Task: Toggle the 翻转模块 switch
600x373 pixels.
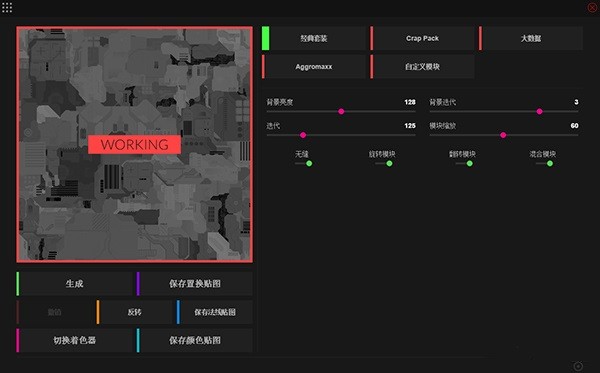Action: 464,163
